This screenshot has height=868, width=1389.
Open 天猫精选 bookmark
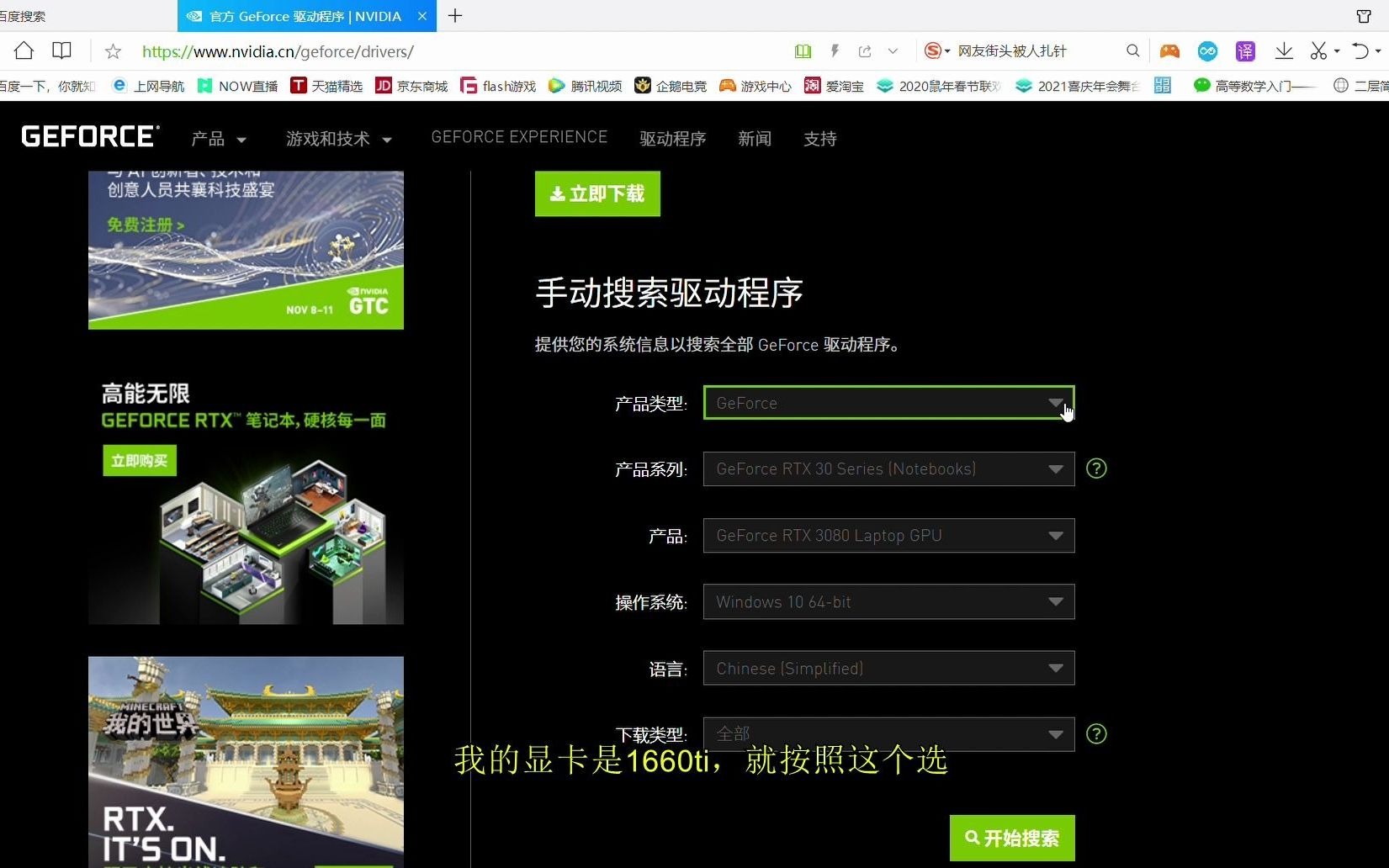tap(326, 86)
